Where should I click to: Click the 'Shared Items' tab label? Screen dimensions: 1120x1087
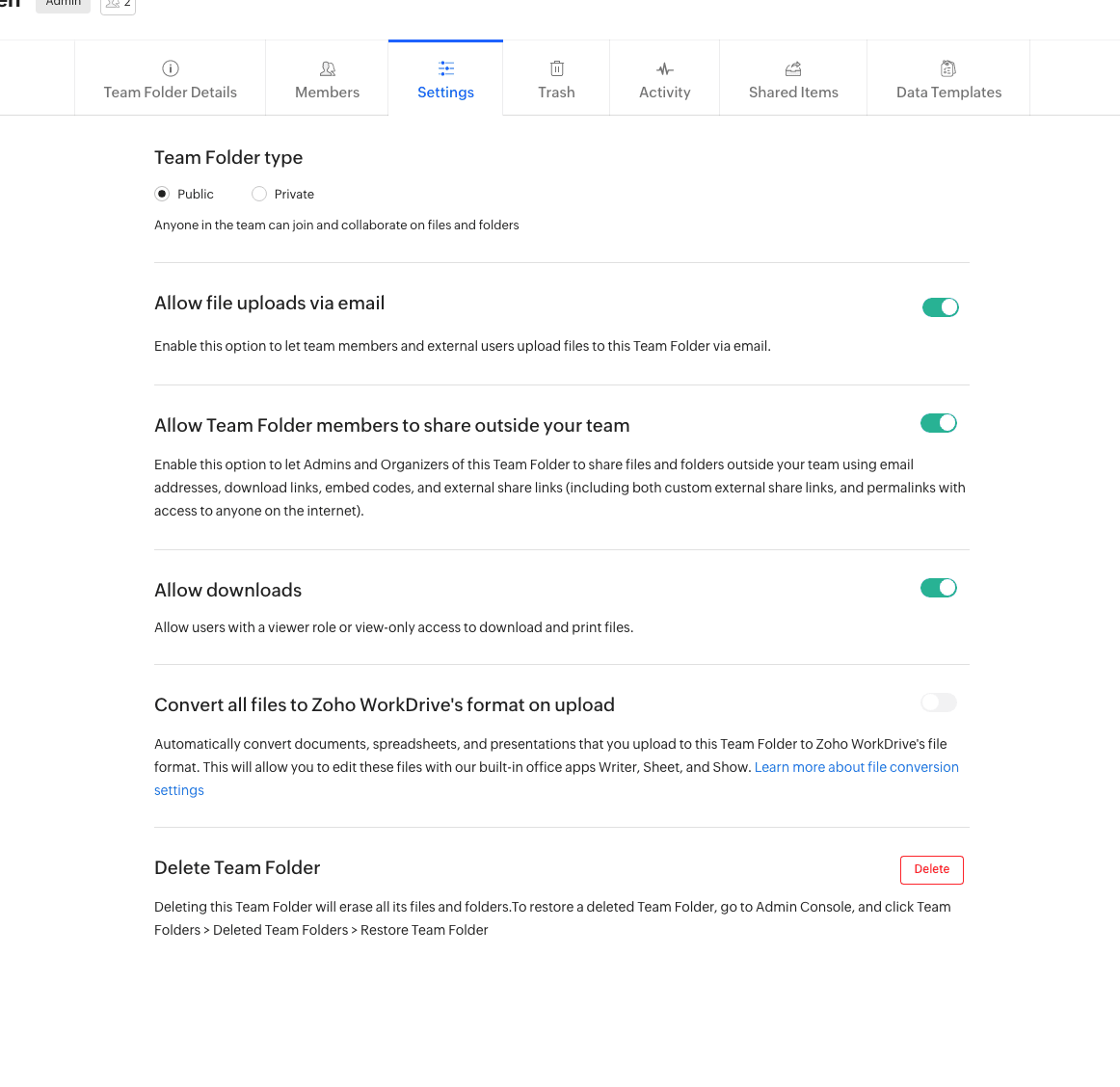[793, 93]
